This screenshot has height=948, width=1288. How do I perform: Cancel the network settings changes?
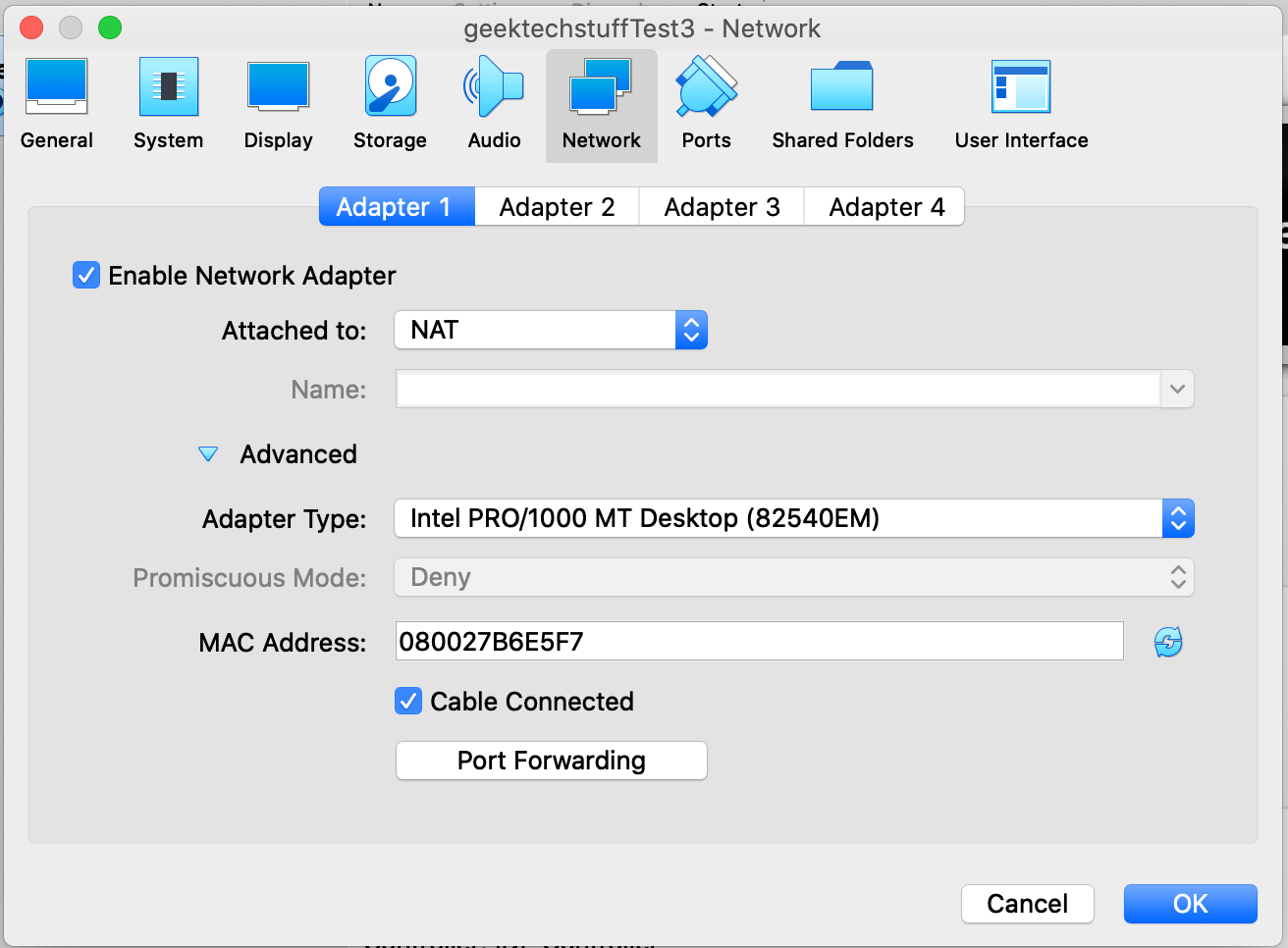coord(1027,903)
